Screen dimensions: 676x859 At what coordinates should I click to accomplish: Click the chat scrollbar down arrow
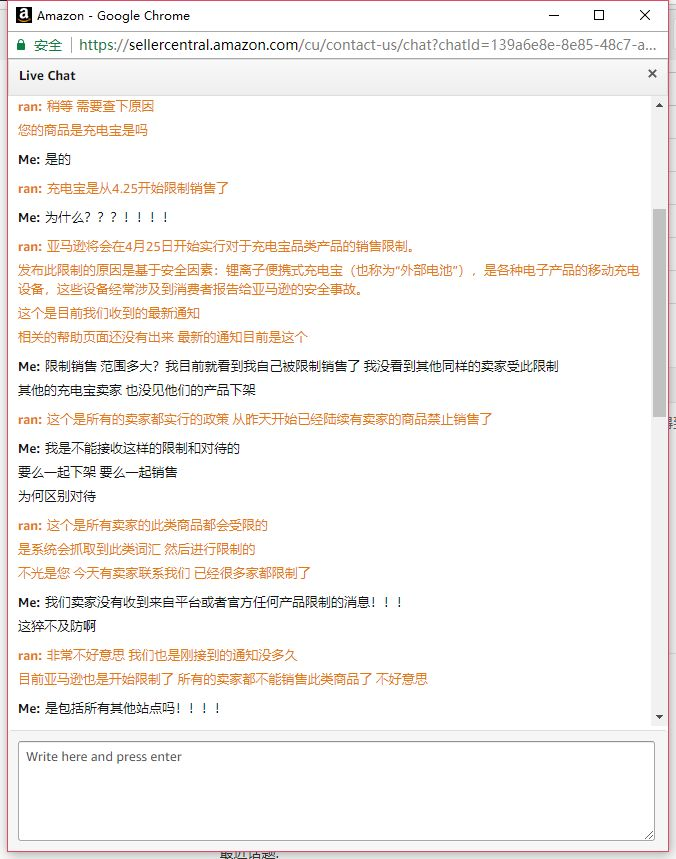(660, 717)
